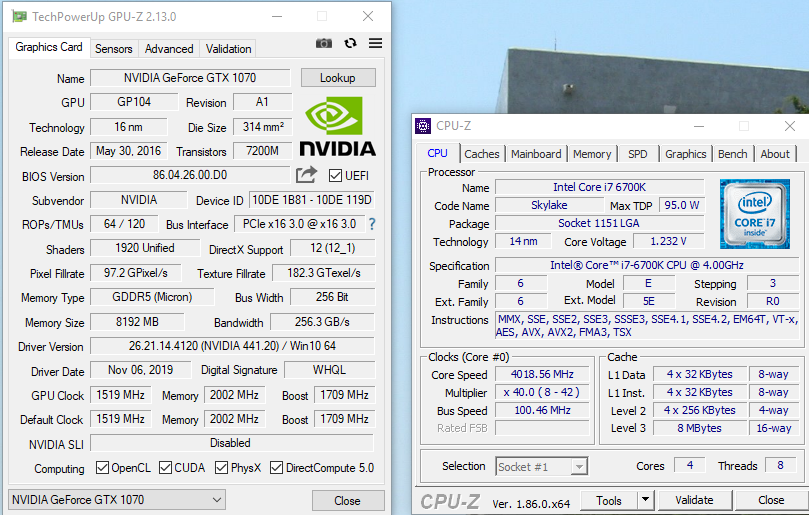809x515 pixels.
Task: Click the Bandwidth value 256.3 GB/s
Action: [x=322, y=321]
